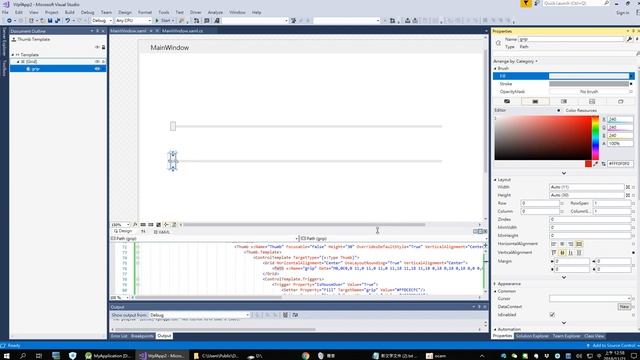Click the Start debugging button
Image resolution: width=640 pixels, height=360 pixels.
(x=163, y=20)
